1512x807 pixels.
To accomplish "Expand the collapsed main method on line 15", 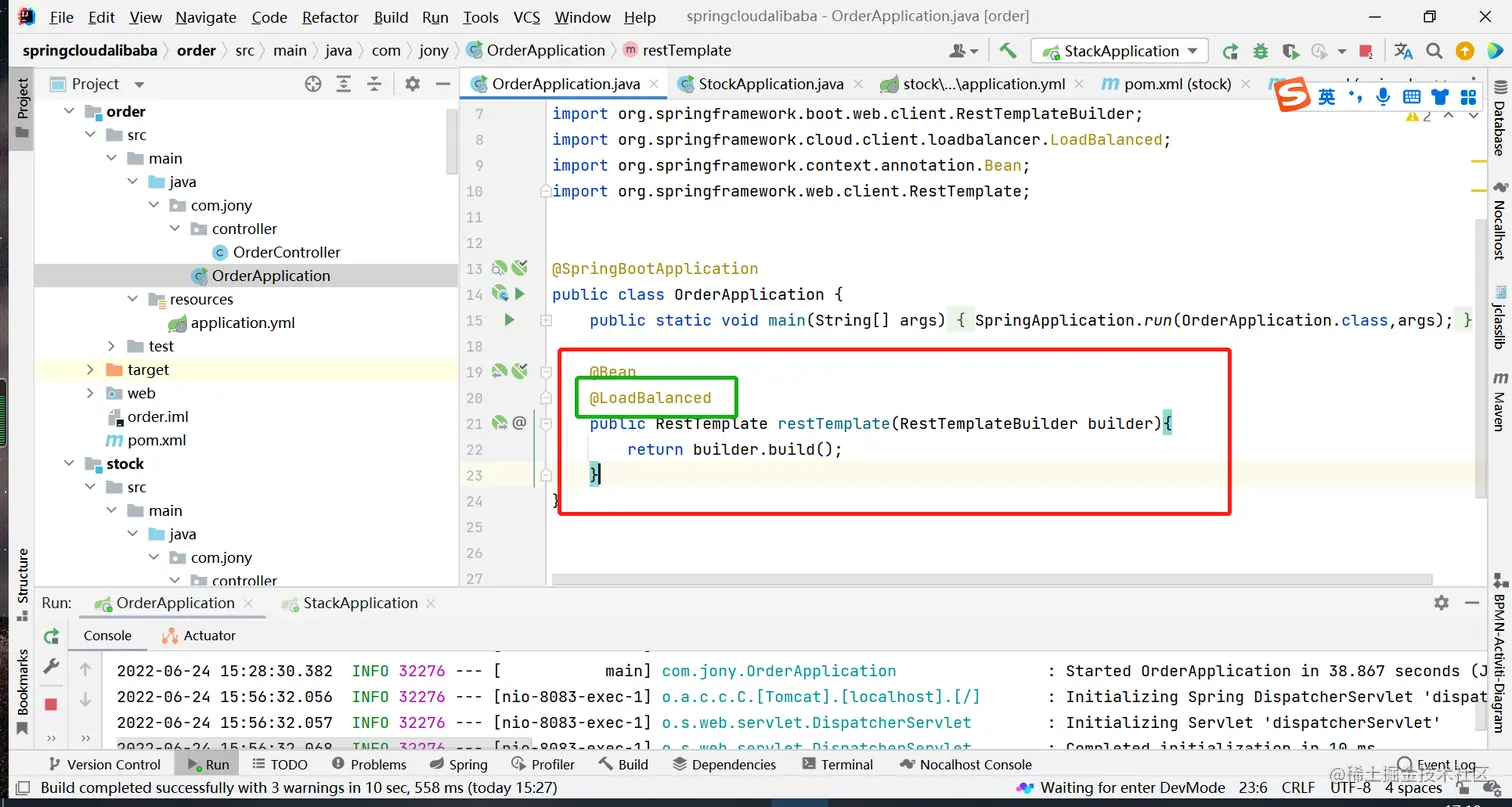I will pyautogui.click(x=546, y=321).
